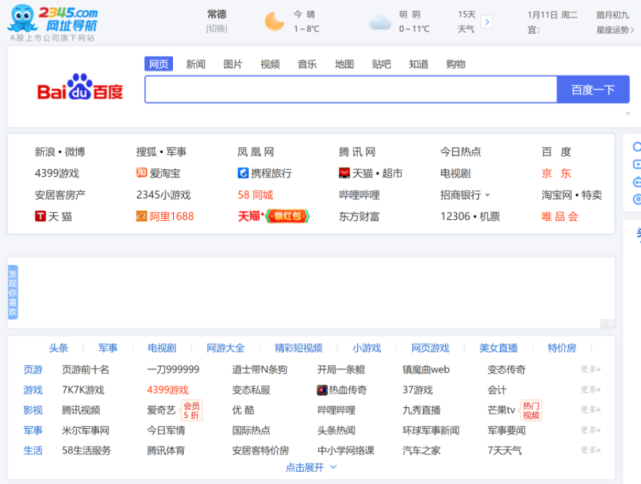The image size is (641, 484).
Task: Open the 哔哩哔哩 link under 腾讯网
Action: click(359, 195)
